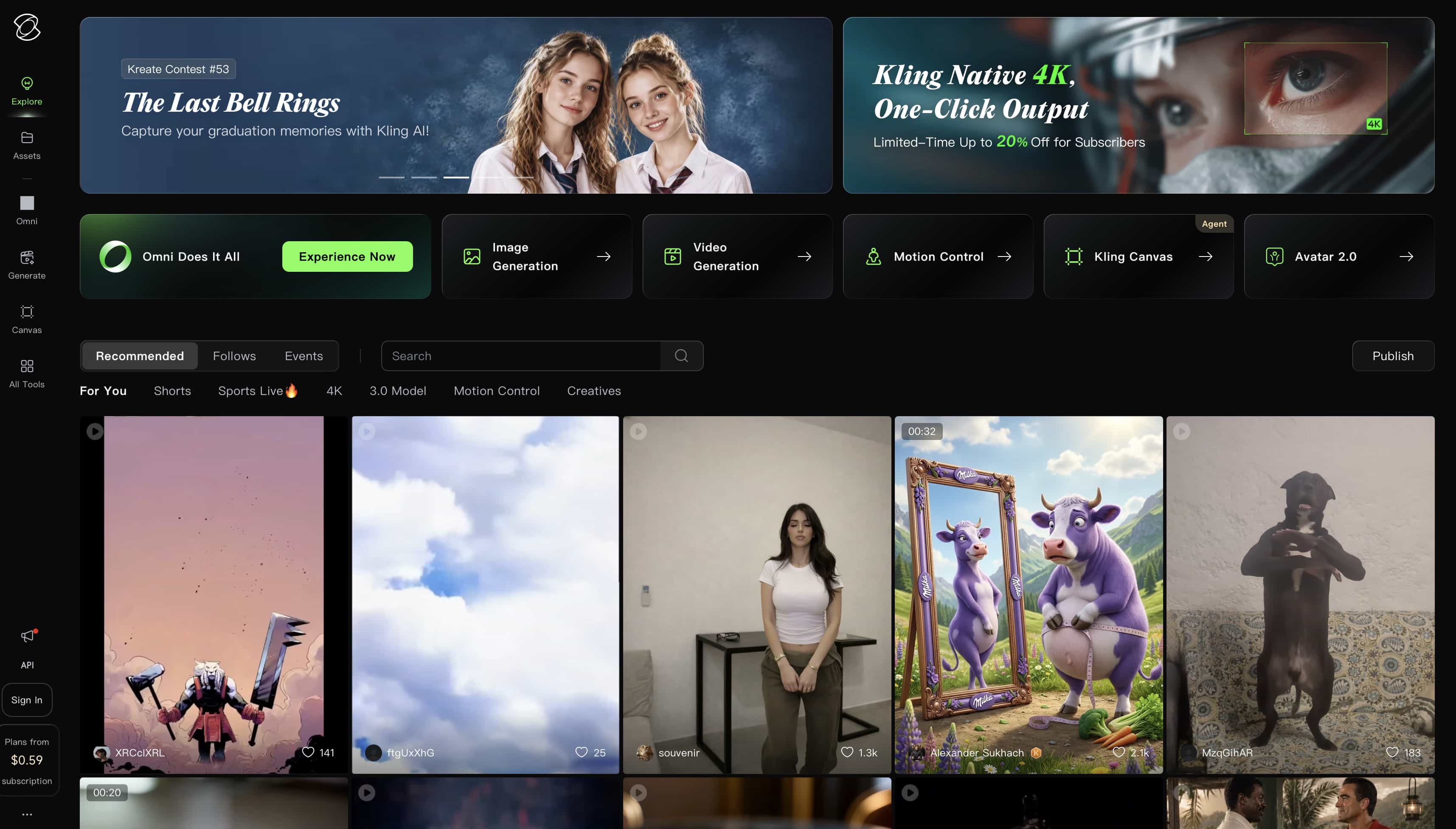Select the Creatives category
This screenshot has height=829, width=1456.
(x=594, y=391)
